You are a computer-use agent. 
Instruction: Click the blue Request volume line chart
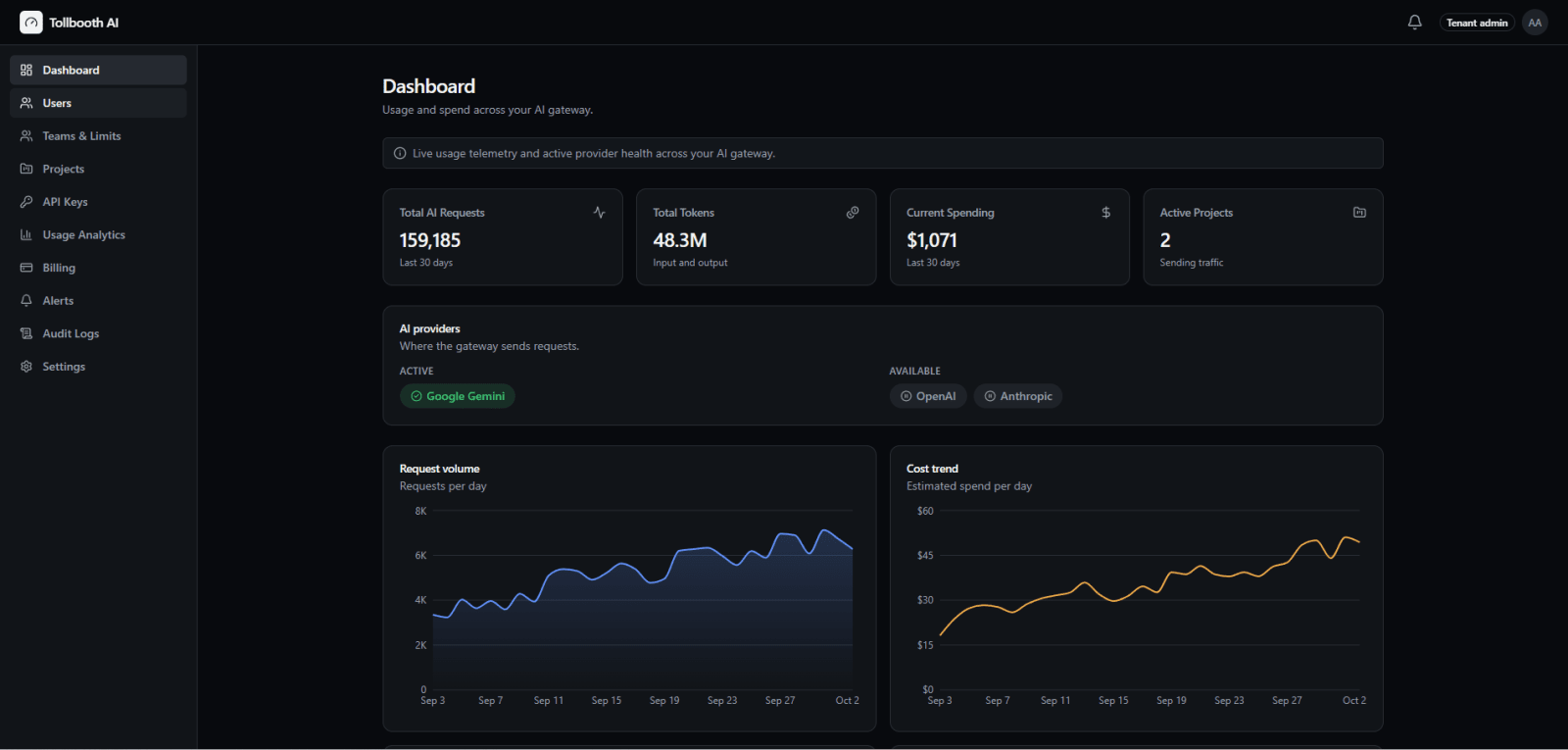pyautogui.click(x=642, y=598)
